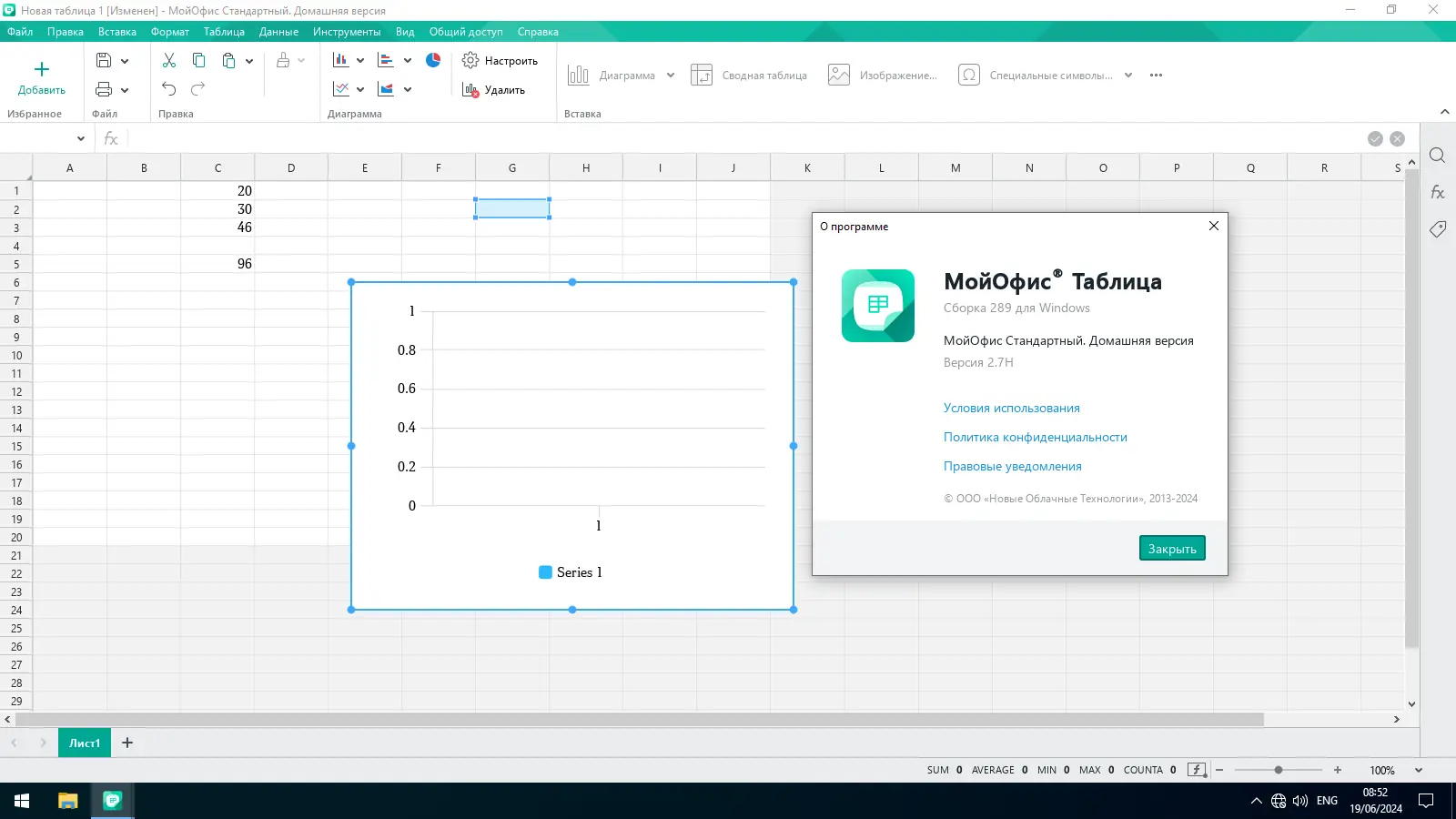Open the search magnifier in the side panel

[x=1438, y=156]
